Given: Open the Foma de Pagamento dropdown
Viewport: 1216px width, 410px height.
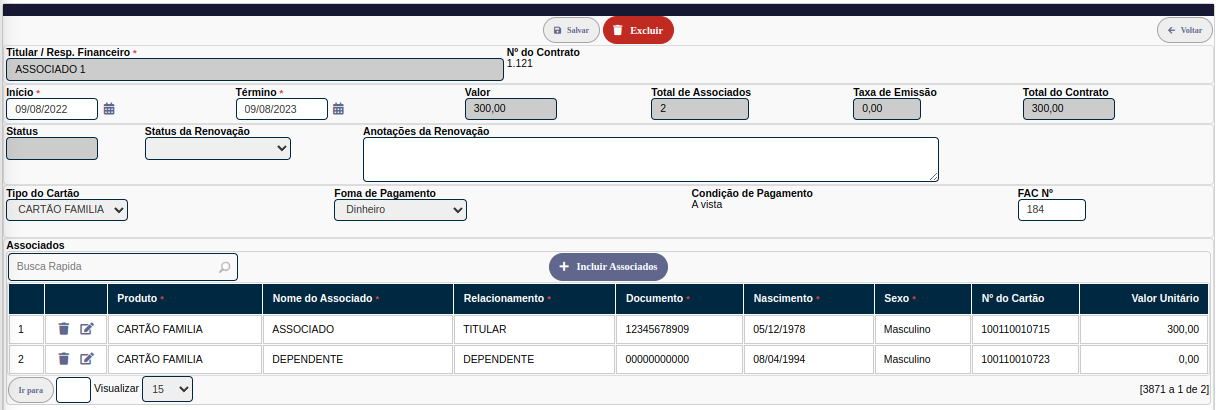Looking at the screenshot, I should point(400,210).
